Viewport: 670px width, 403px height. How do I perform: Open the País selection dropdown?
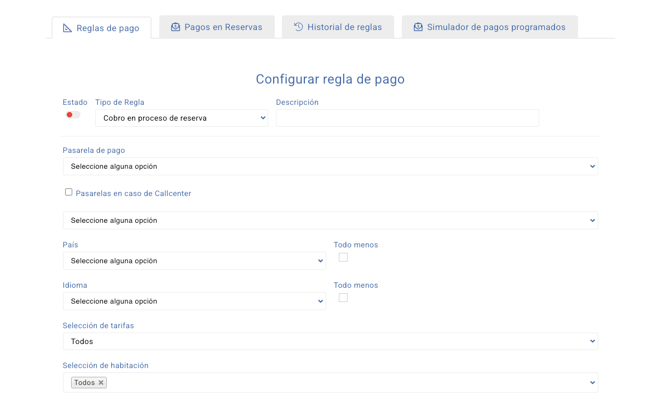[x=194, y=261]
